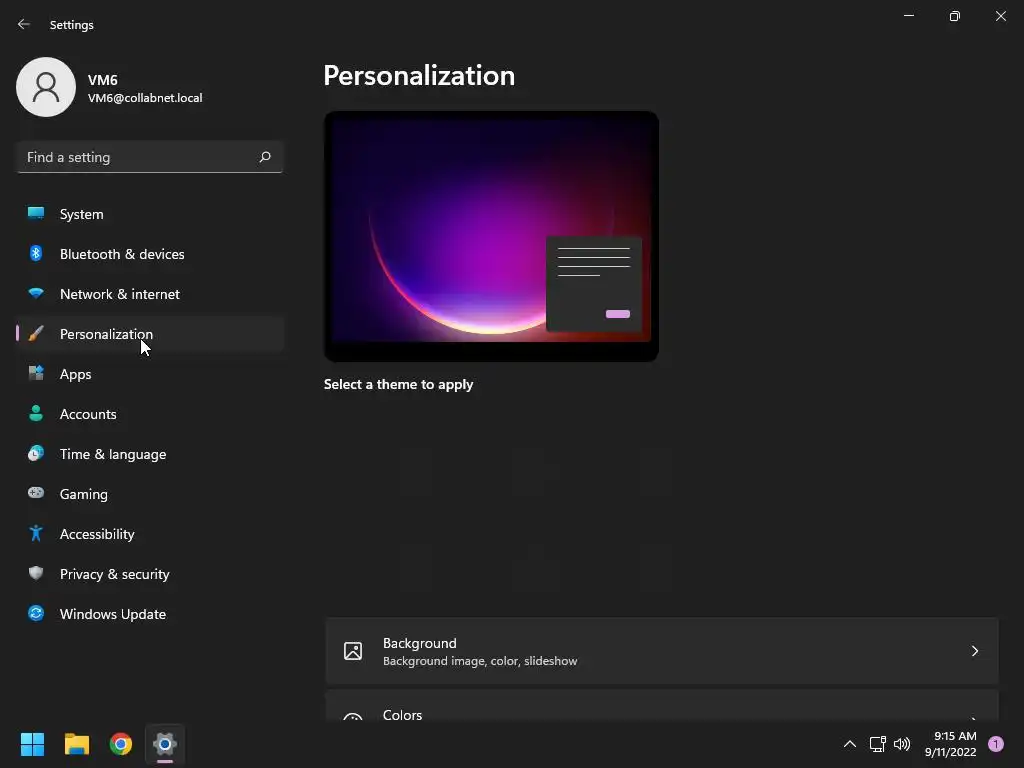Screen dimensions: 1024x768
Task: Open Network & internet settings
Action: pos(150,294)
